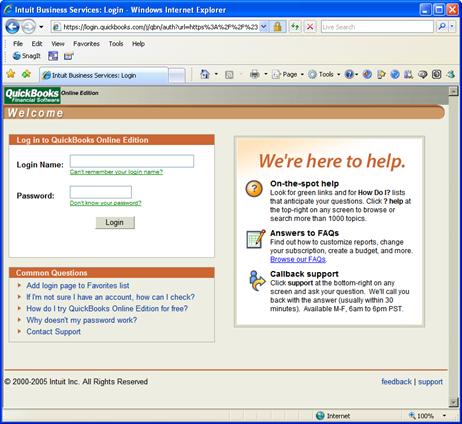Viewport: 462px width, 424px height.
Task: Select the Intuit Business Services: Login tab
Action: click(104, 75)
